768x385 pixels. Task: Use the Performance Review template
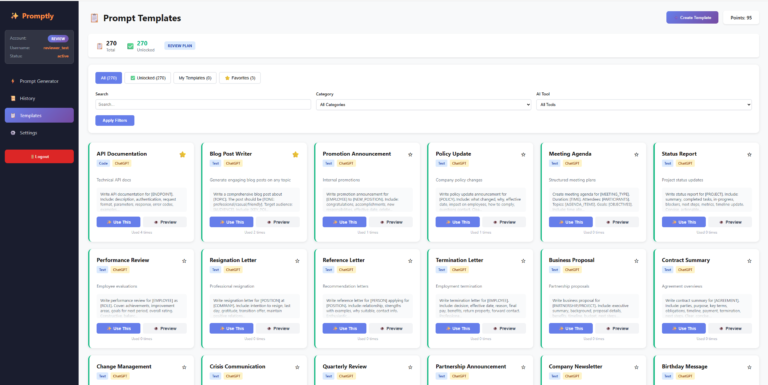(119, 328)
